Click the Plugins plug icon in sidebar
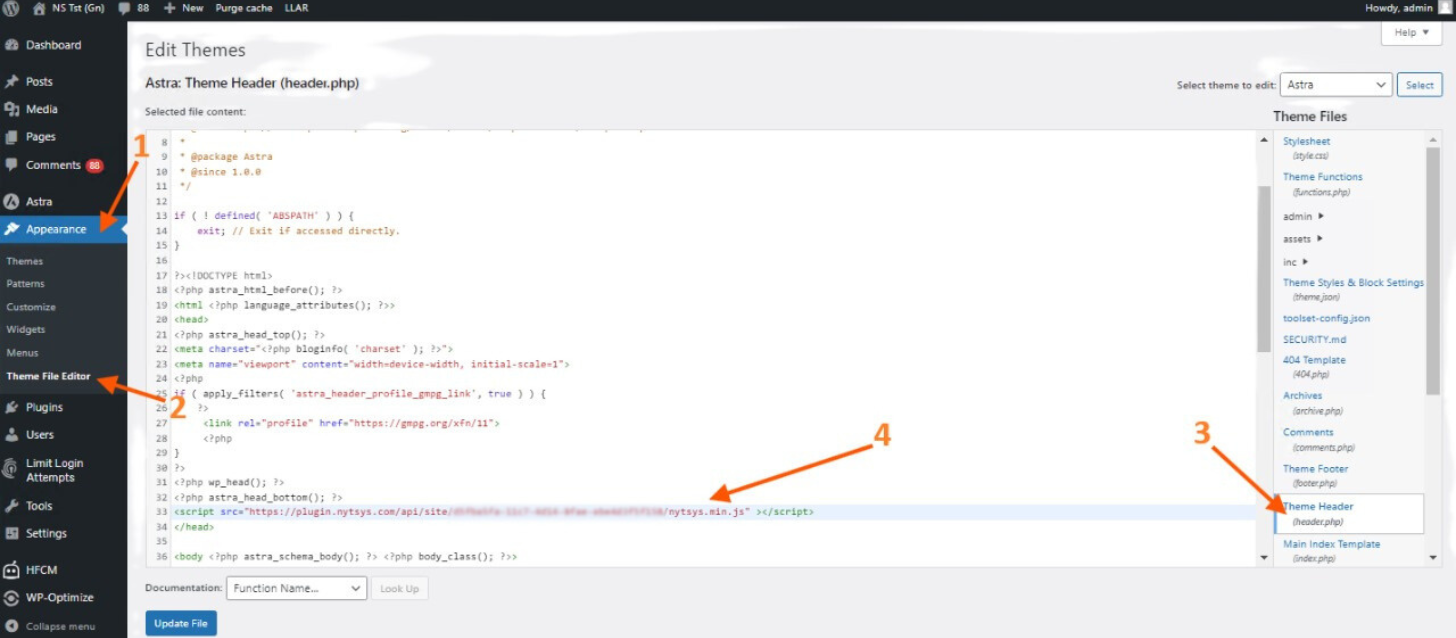Viewport: 1456px width, 638px height. coord(12,407)
